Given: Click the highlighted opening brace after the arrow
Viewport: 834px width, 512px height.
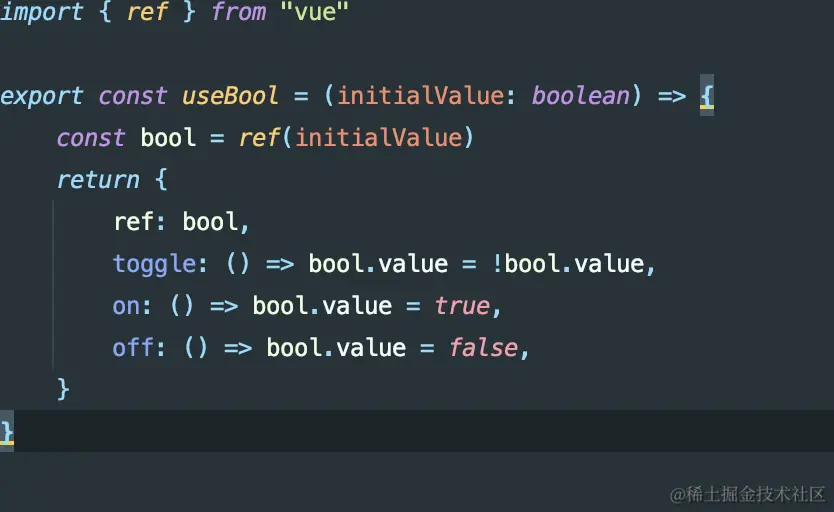Looking at the screenshot, I should pos(707,96).
